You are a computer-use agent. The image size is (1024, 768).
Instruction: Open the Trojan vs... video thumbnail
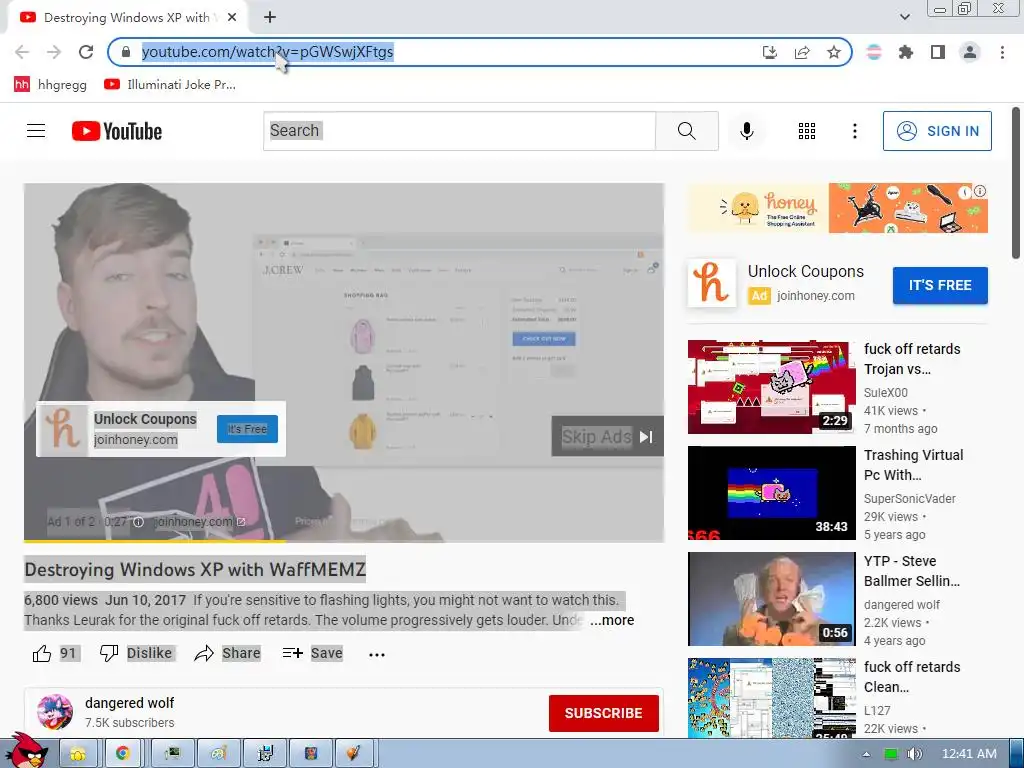(771, 387)
